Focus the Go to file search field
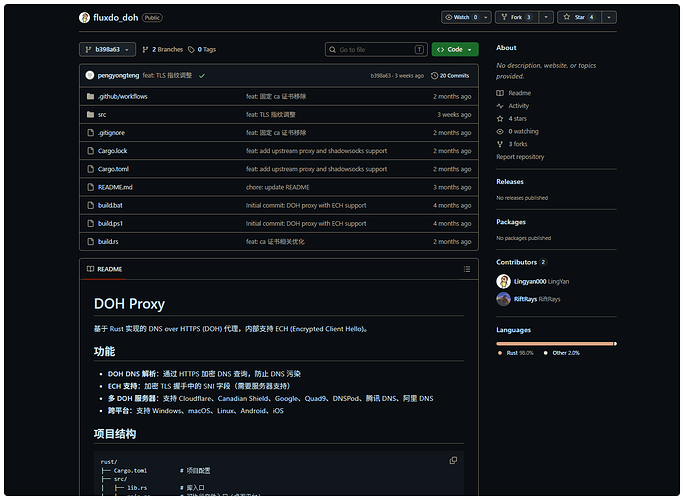 tap(376, 50)
